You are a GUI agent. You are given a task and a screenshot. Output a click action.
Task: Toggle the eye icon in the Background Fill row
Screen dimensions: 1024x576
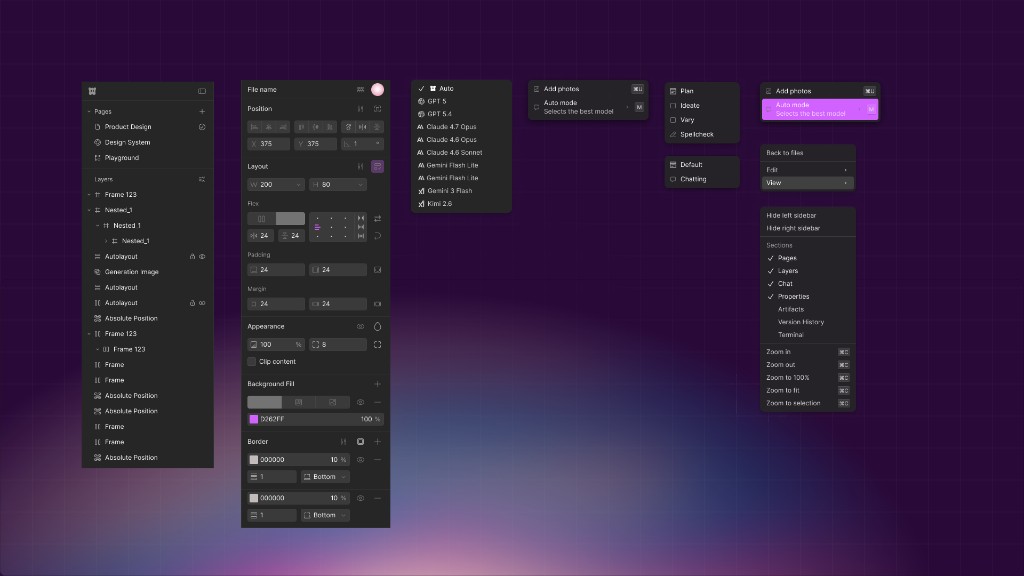pos(360,402)
